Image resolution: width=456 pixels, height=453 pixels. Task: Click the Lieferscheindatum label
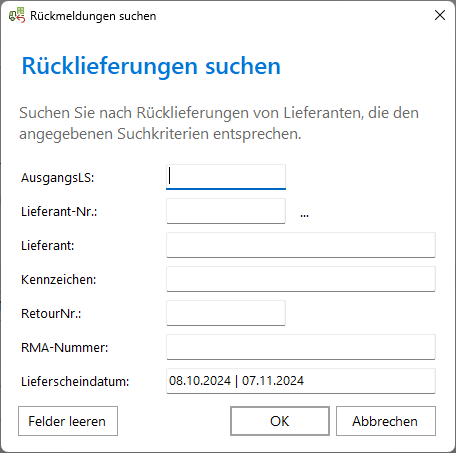coord(75,382)
